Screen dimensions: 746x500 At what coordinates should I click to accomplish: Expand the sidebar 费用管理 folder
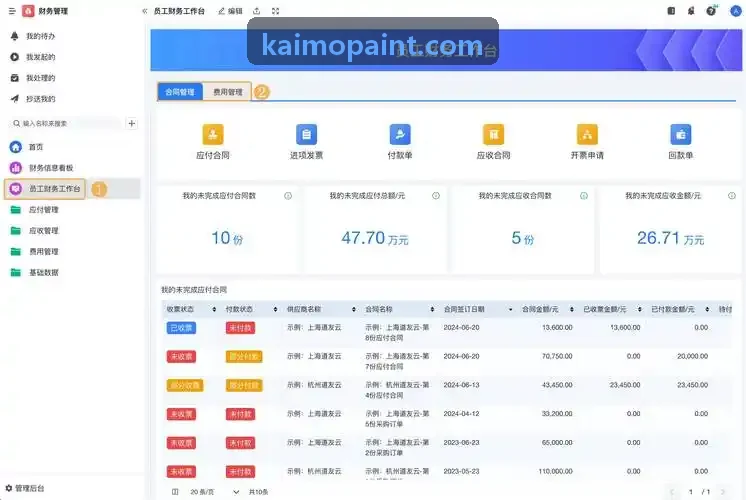coord(43,252)
